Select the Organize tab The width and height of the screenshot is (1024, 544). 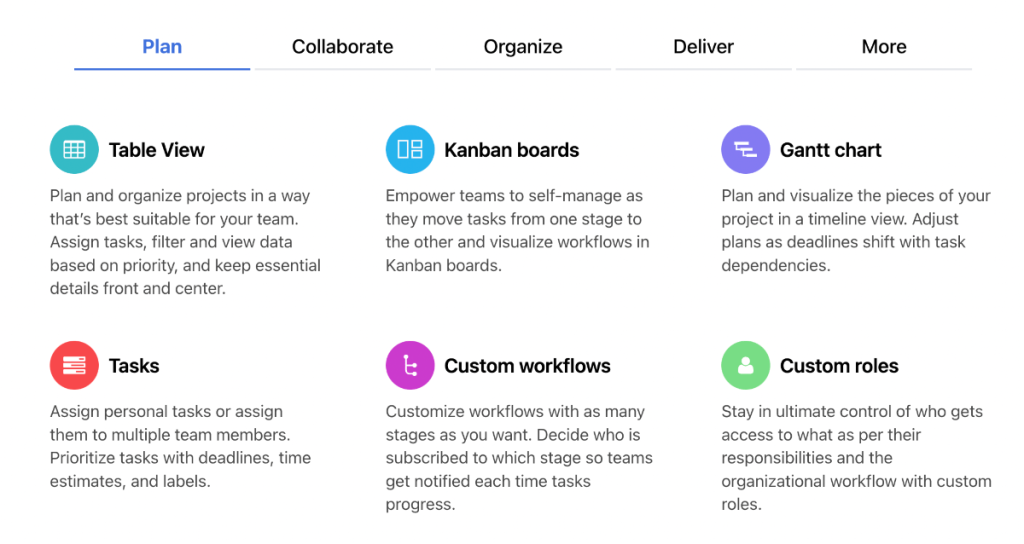coord(523,47)
